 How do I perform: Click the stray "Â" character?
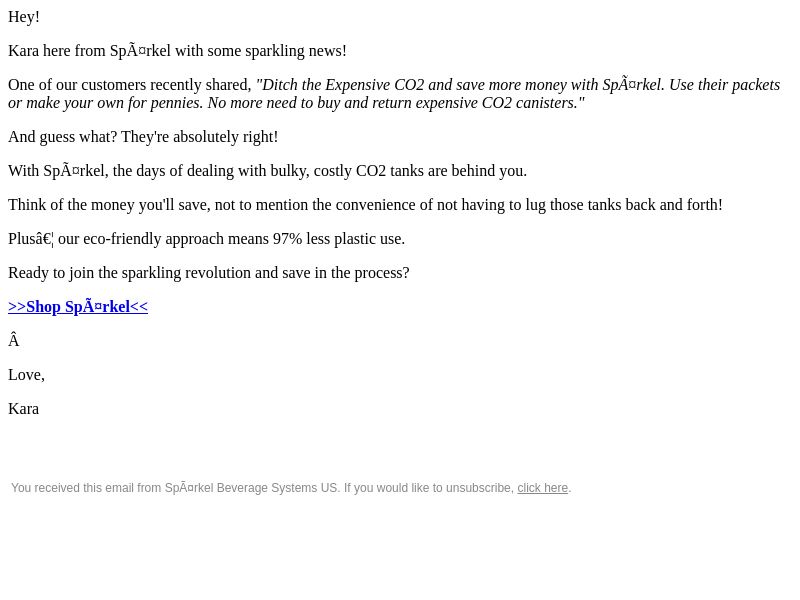14,340
